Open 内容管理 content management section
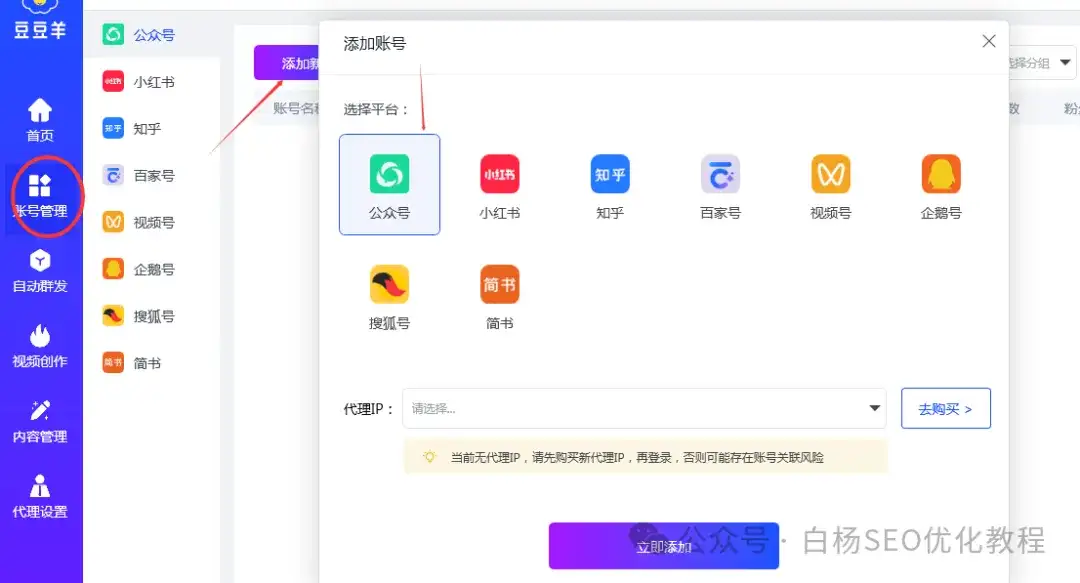The width and height of the screenshot is (1080, 583). (x=40, y=421)
